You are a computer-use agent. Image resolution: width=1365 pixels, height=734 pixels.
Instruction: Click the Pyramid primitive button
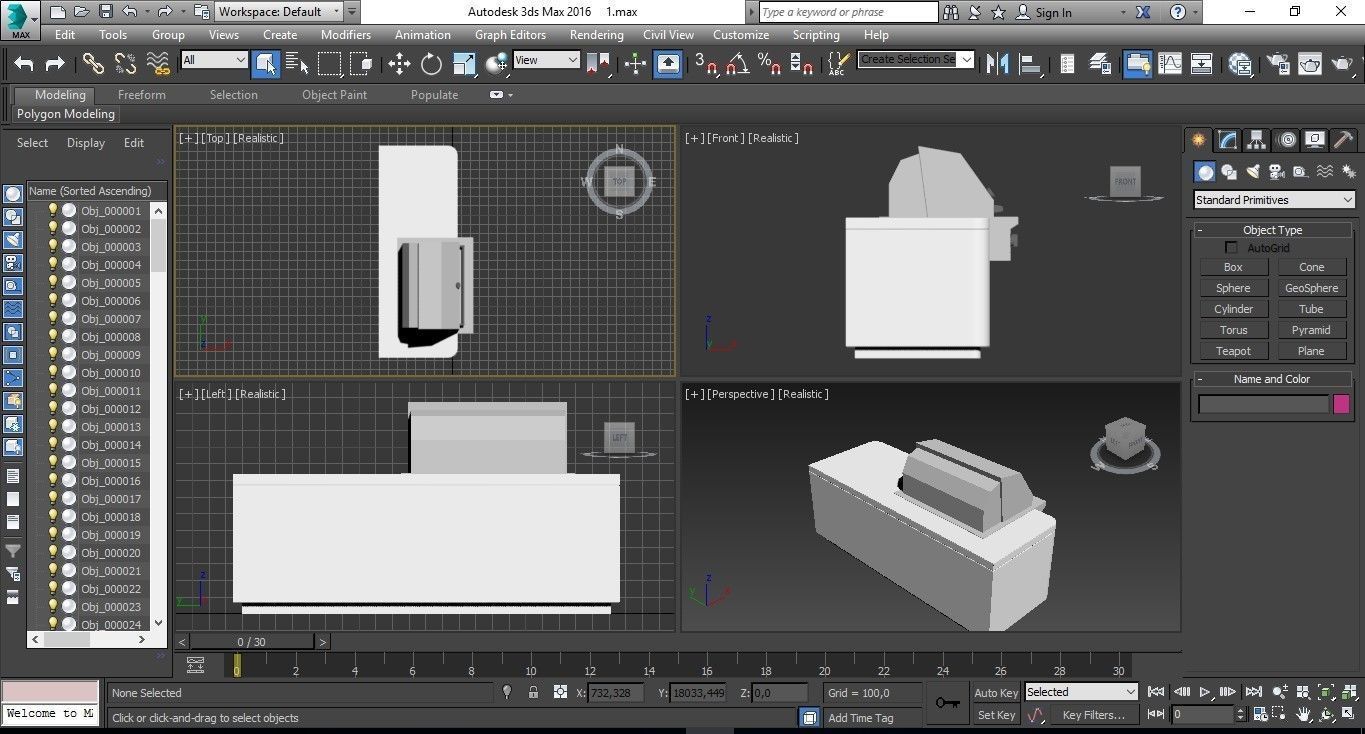(x=1311, y=330)
